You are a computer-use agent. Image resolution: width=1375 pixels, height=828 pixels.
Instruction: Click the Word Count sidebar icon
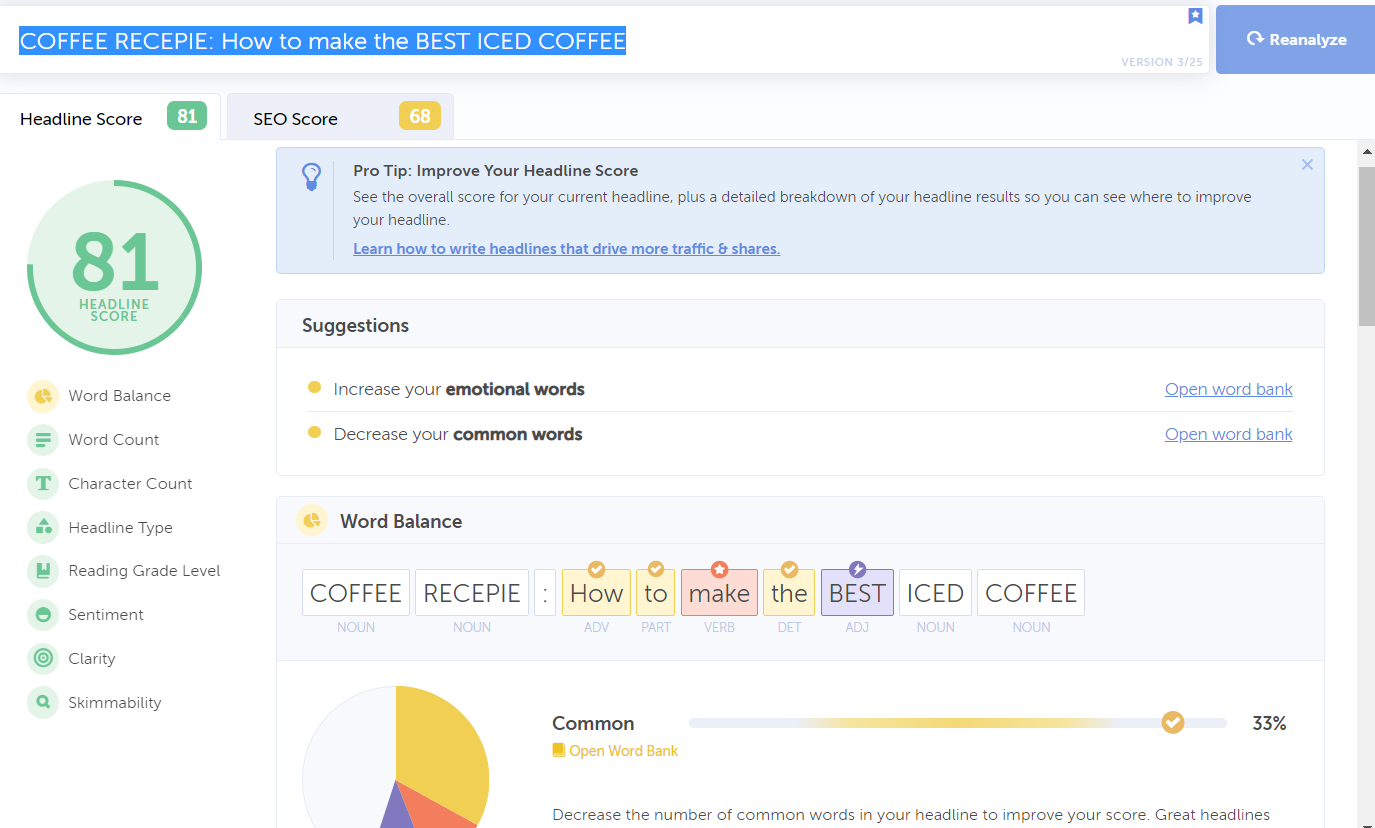click(43, 440)
